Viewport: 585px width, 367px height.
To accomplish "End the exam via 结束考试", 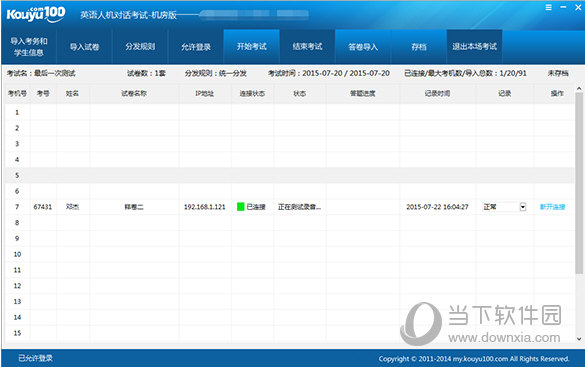I will coord(307,47).
